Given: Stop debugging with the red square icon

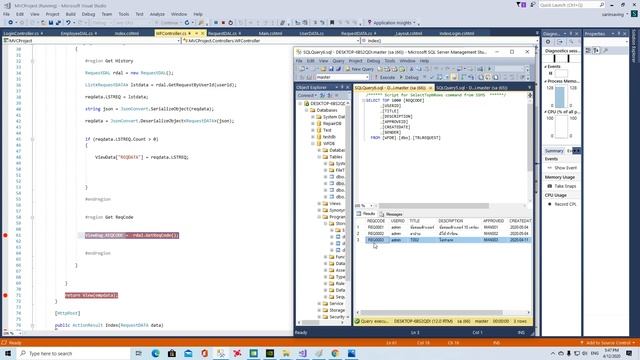Looking at the screenshot, I should point(223,23).
